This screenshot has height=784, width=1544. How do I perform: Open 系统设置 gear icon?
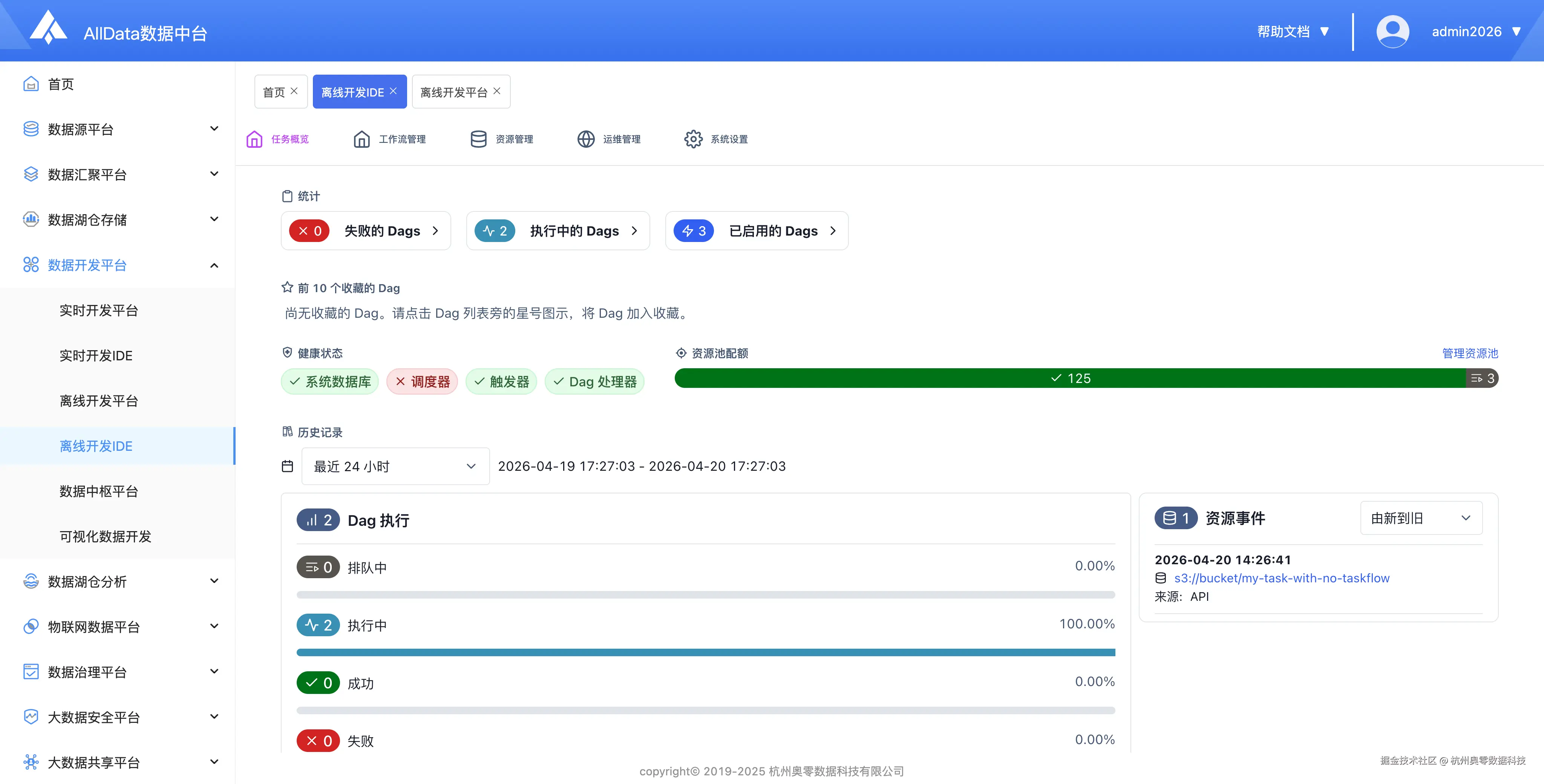point(693,139)
